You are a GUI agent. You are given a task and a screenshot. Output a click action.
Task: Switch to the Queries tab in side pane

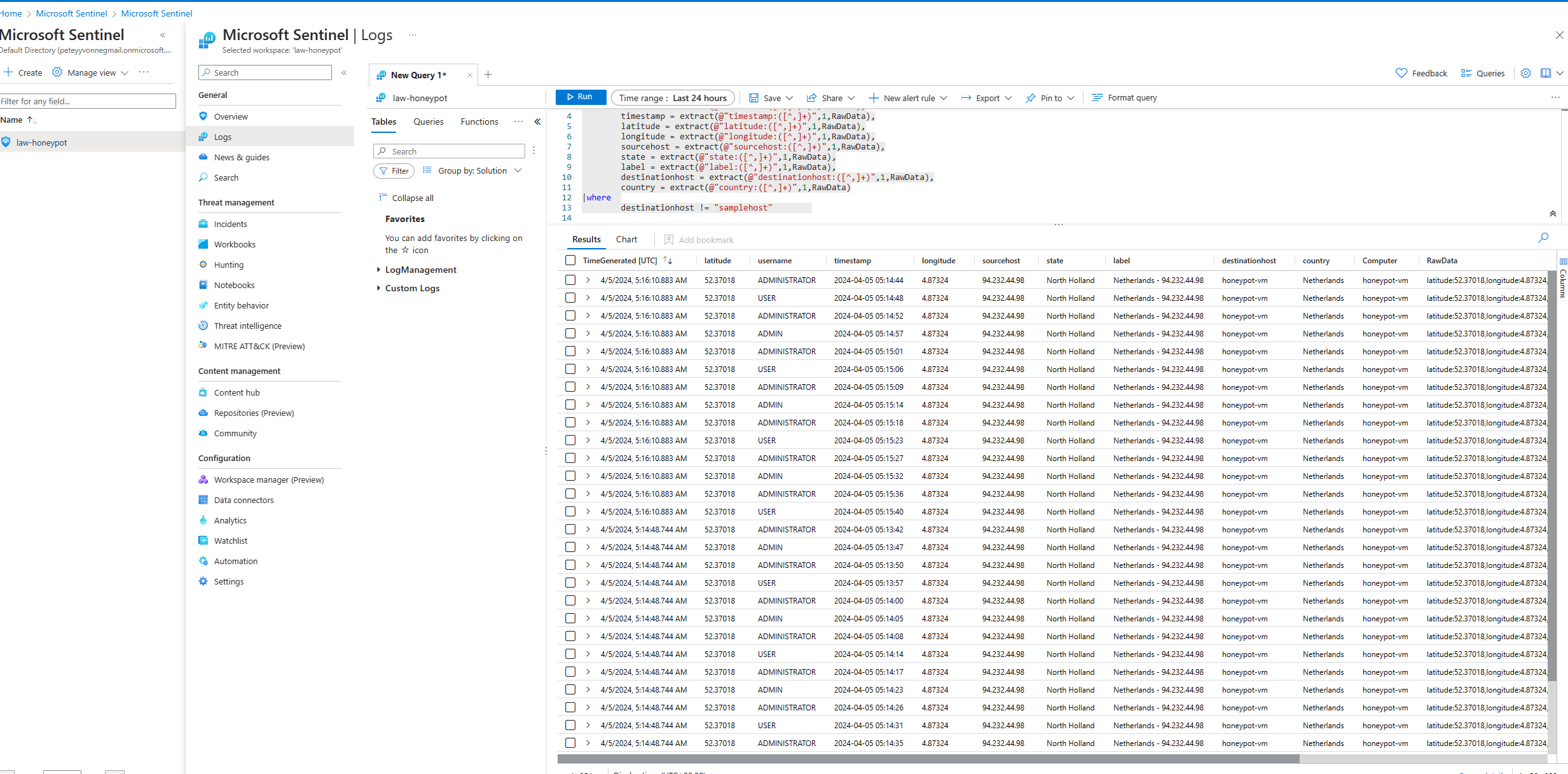(x=429, y=121)
